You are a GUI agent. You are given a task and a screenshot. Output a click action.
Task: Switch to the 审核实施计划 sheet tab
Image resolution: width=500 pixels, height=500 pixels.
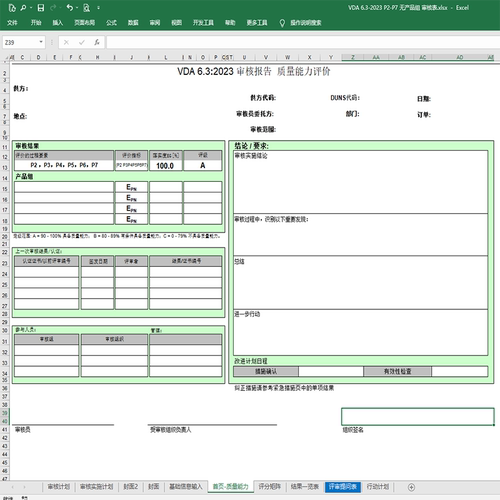point(97,487)
